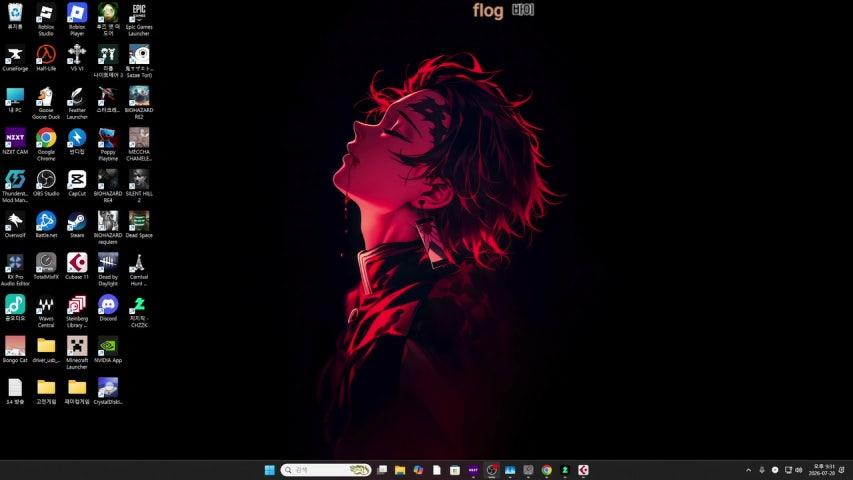853x480 pixels.
Task: Select the MECCHA CHAMELEON desktop icon
Action: click(x=139, y=145)
